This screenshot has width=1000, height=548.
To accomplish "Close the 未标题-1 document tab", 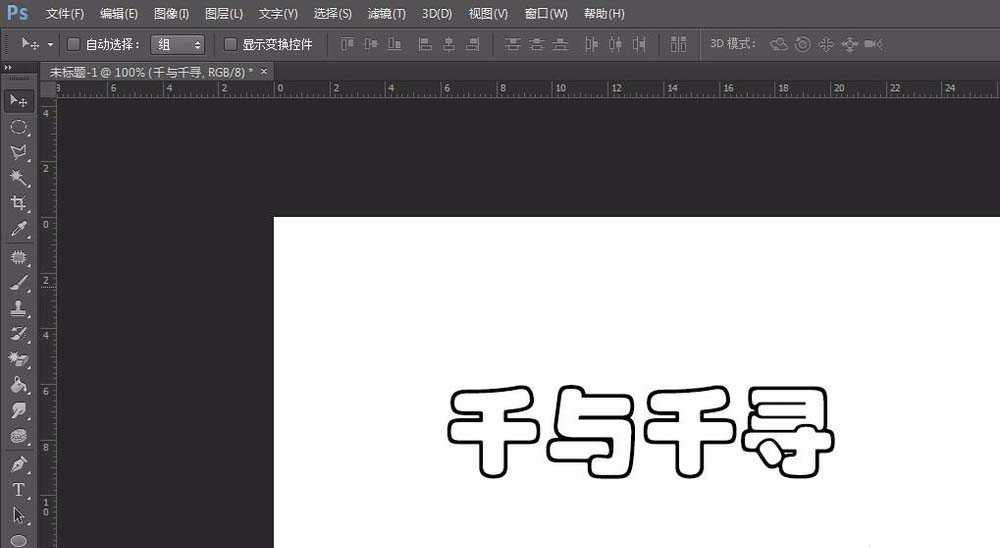I will tap(264, 71).
